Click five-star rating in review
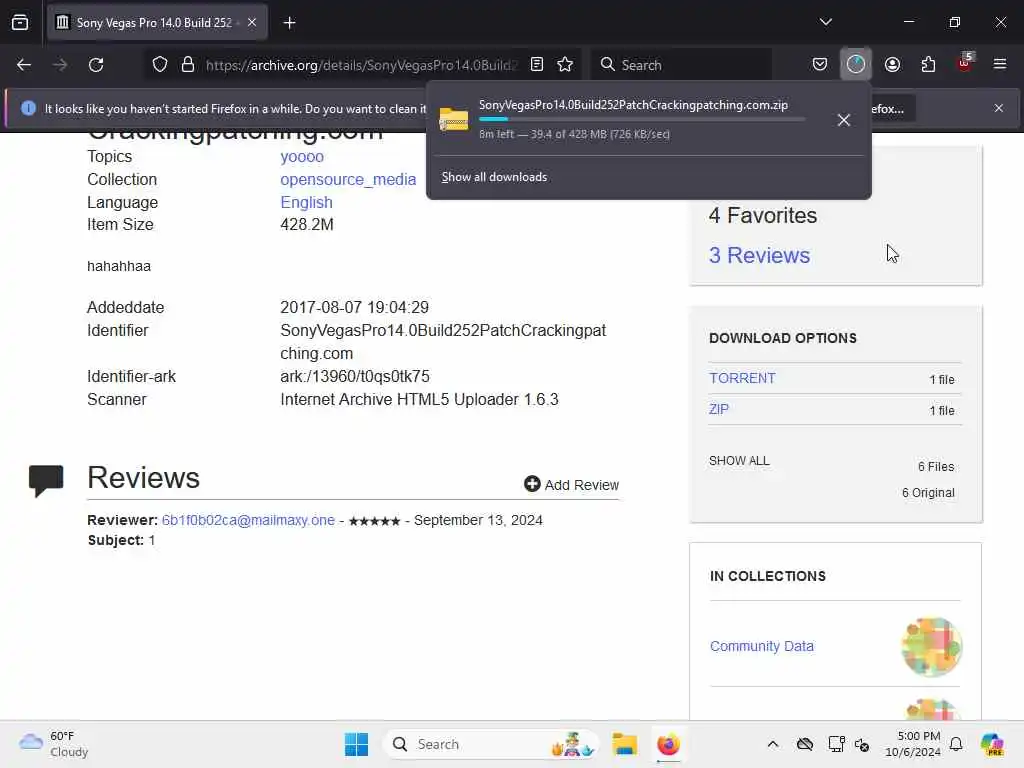This screenshot has width=1024, height=768. [x=374, y=521]
